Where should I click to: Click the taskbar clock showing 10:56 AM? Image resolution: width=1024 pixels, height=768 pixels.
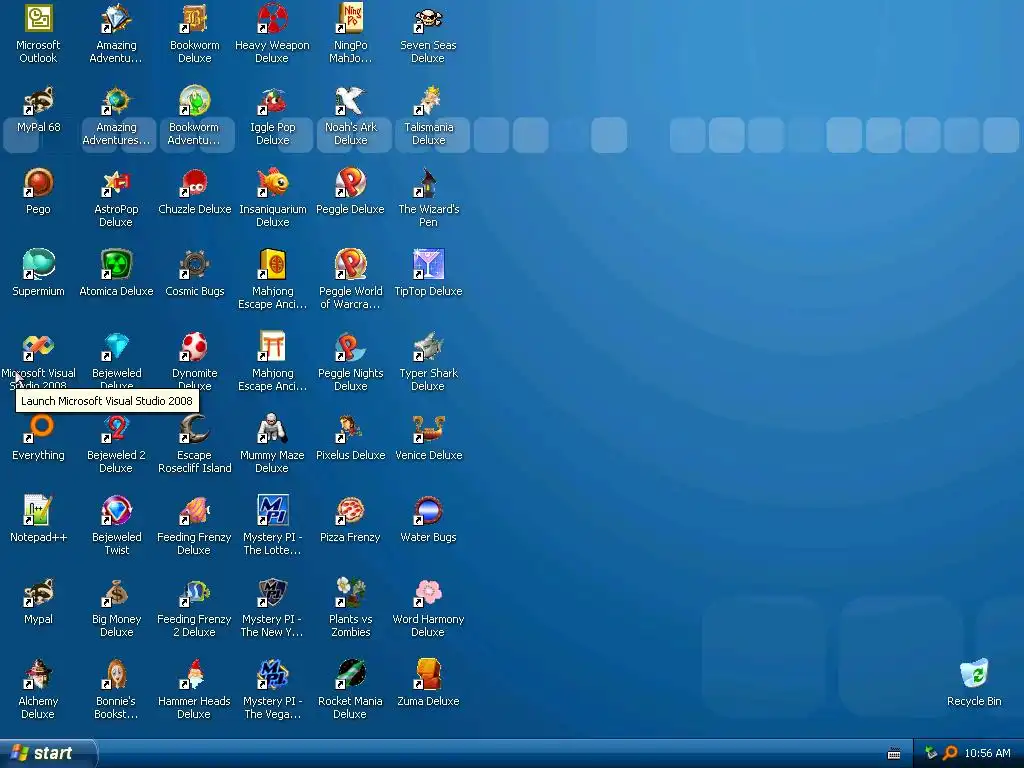987,753
